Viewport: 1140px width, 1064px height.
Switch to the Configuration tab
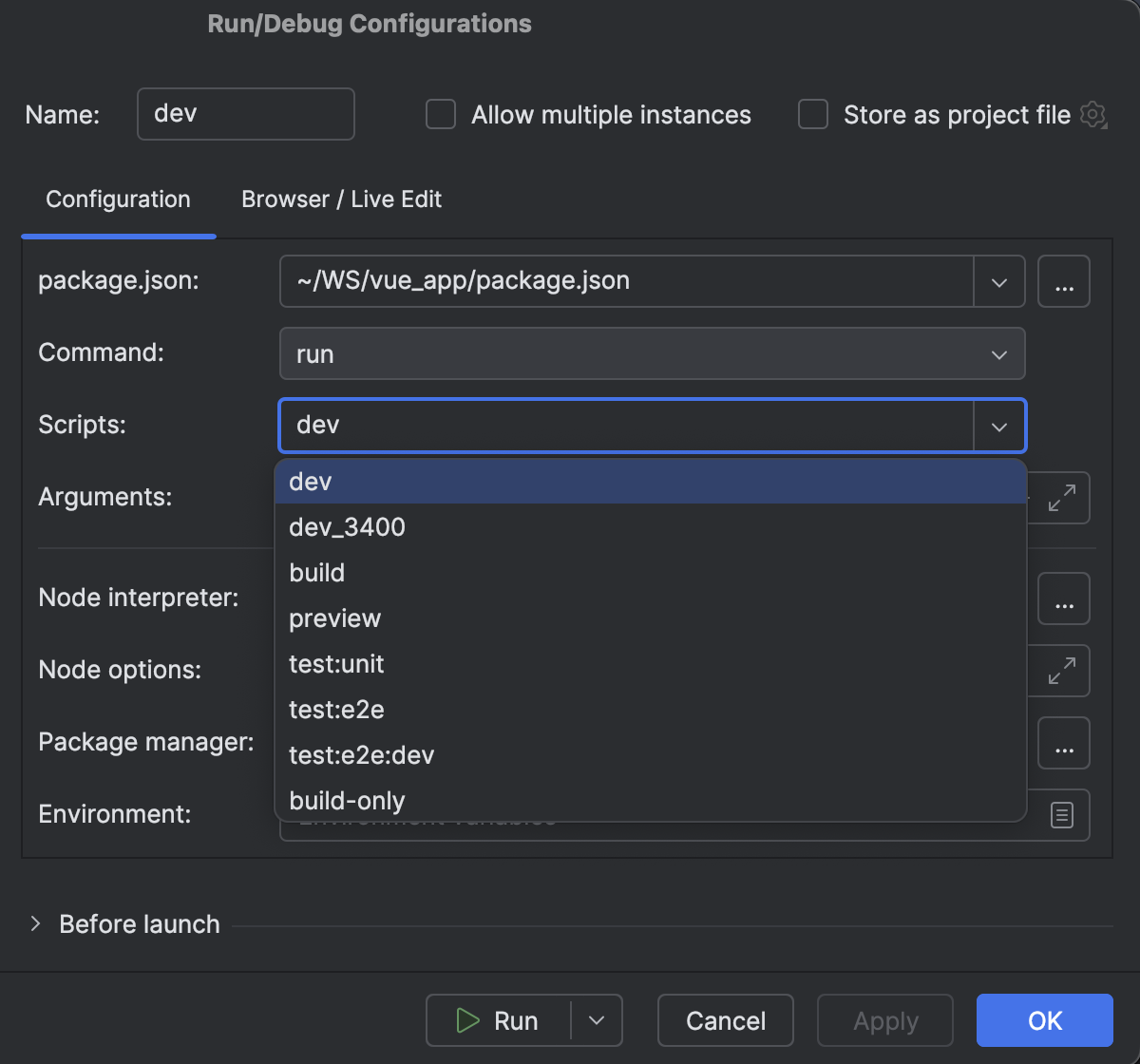tap(118, 199)
